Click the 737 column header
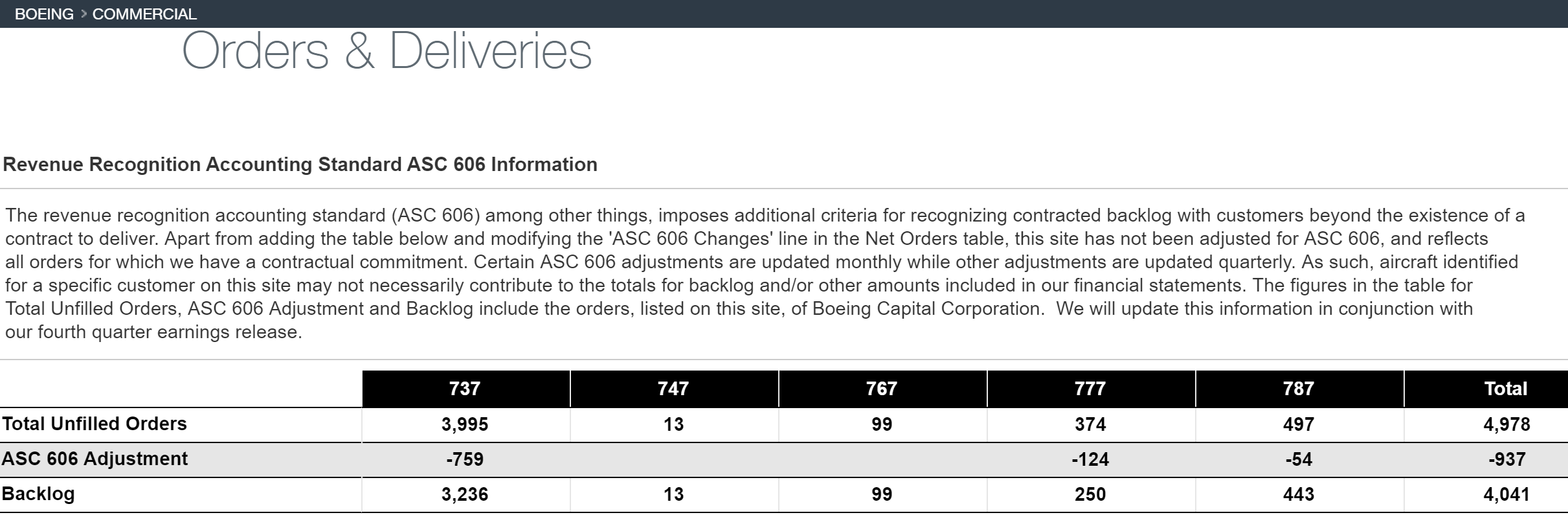This screenshot has height=515, width=1568. point(465,389)
